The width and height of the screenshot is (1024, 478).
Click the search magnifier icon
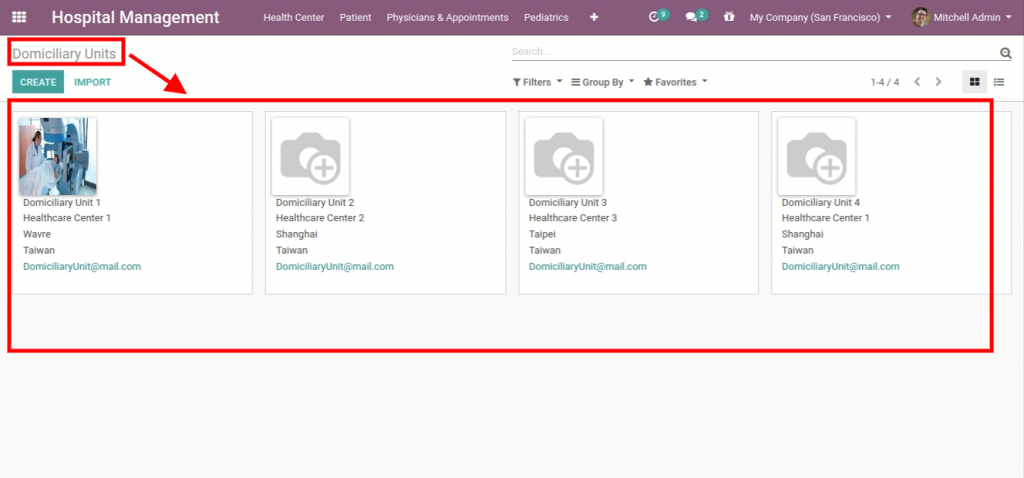[x=1006, y=53]
